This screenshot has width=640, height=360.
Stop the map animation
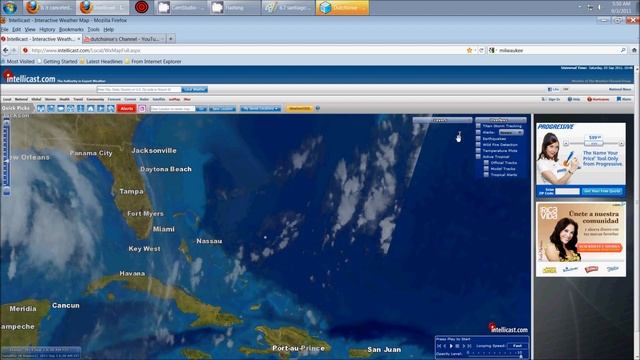pyautogui.click(x=457, y=346)
